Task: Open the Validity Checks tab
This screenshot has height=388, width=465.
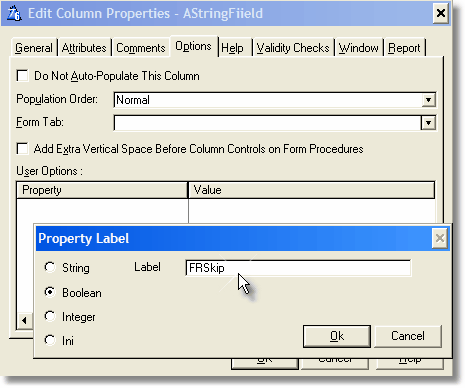Action: tap(293, 48)
